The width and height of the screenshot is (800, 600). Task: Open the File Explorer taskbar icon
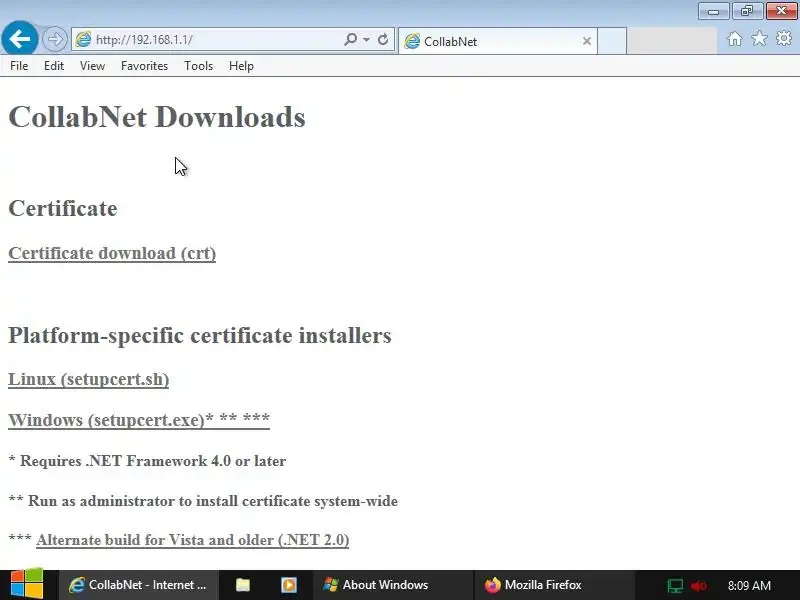coord(243,585)
